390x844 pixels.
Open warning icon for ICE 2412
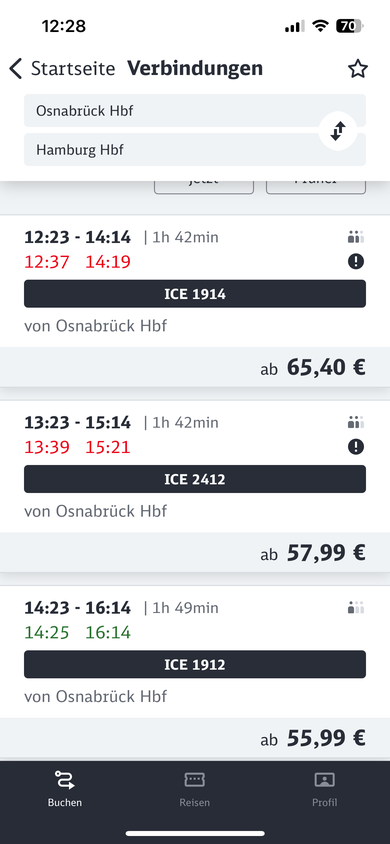[356, 447]
